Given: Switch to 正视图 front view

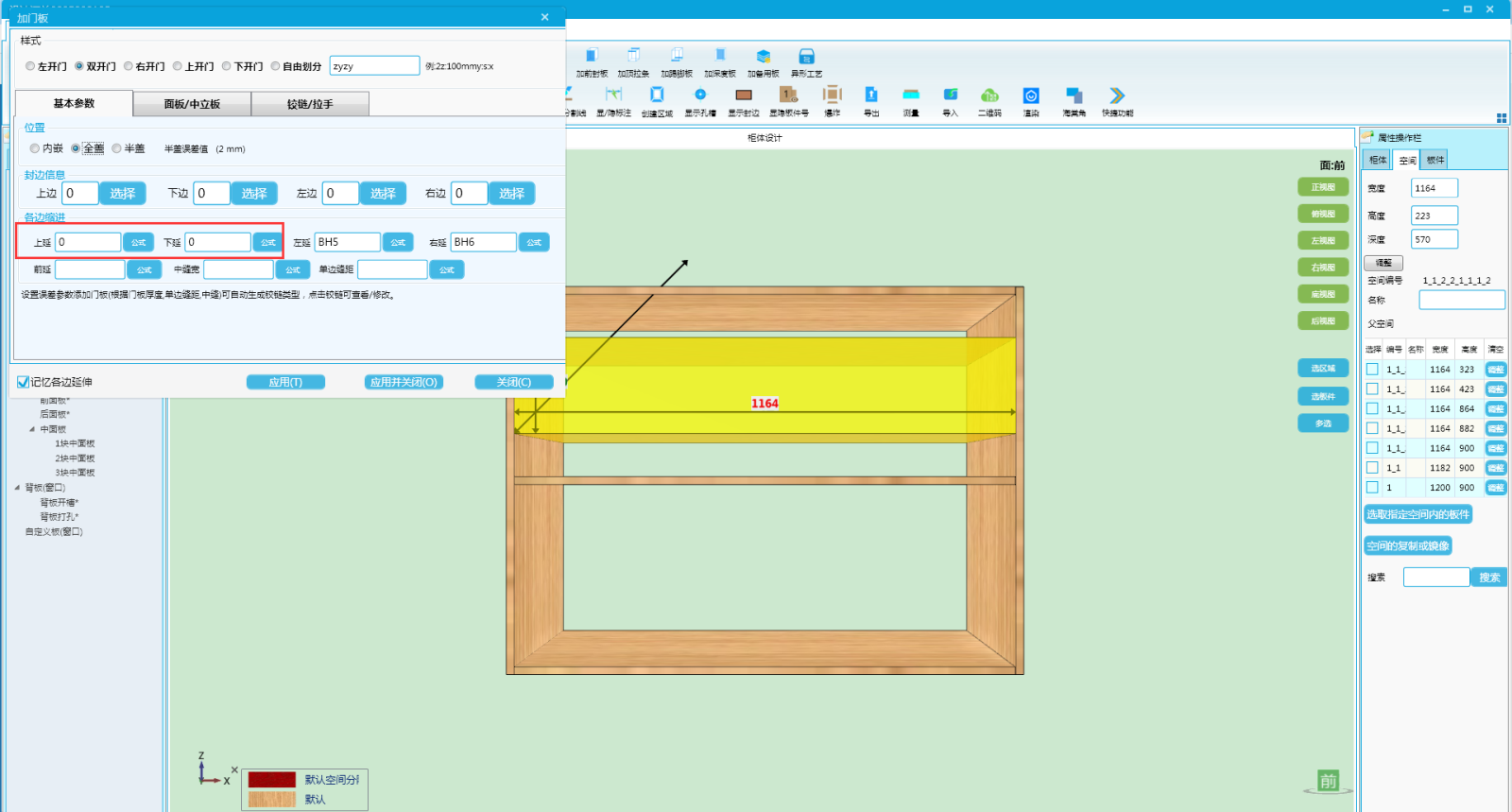Looking at the screenshot, I should (1323, 187).
